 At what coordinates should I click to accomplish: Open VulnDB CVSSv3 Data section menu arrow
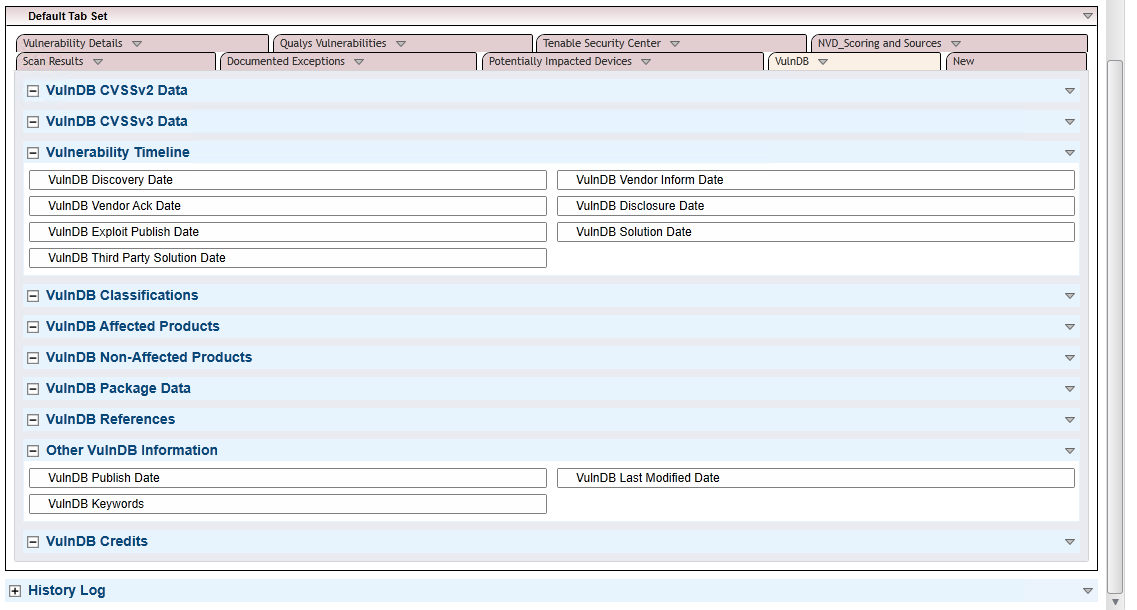1070,122
